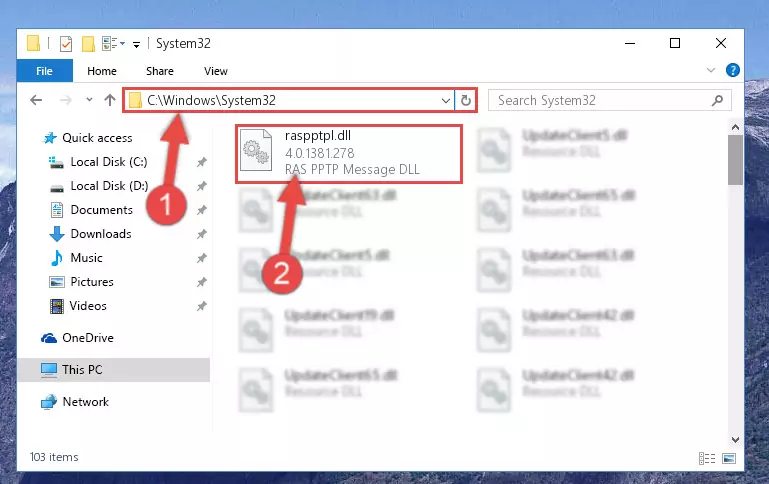
Task: Open the Customize Quick Access Toolbar arrow
Action: click(136, 44)
